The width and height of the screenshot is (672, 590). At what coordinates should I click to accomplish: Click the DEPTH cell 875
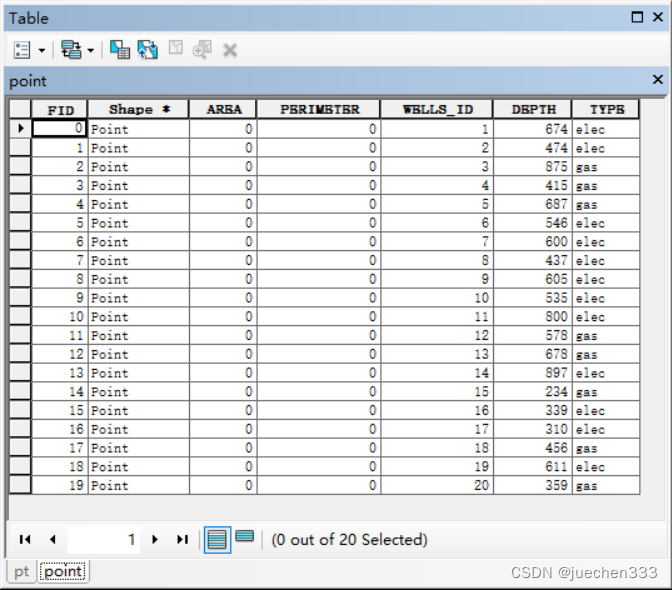point(533,167)
